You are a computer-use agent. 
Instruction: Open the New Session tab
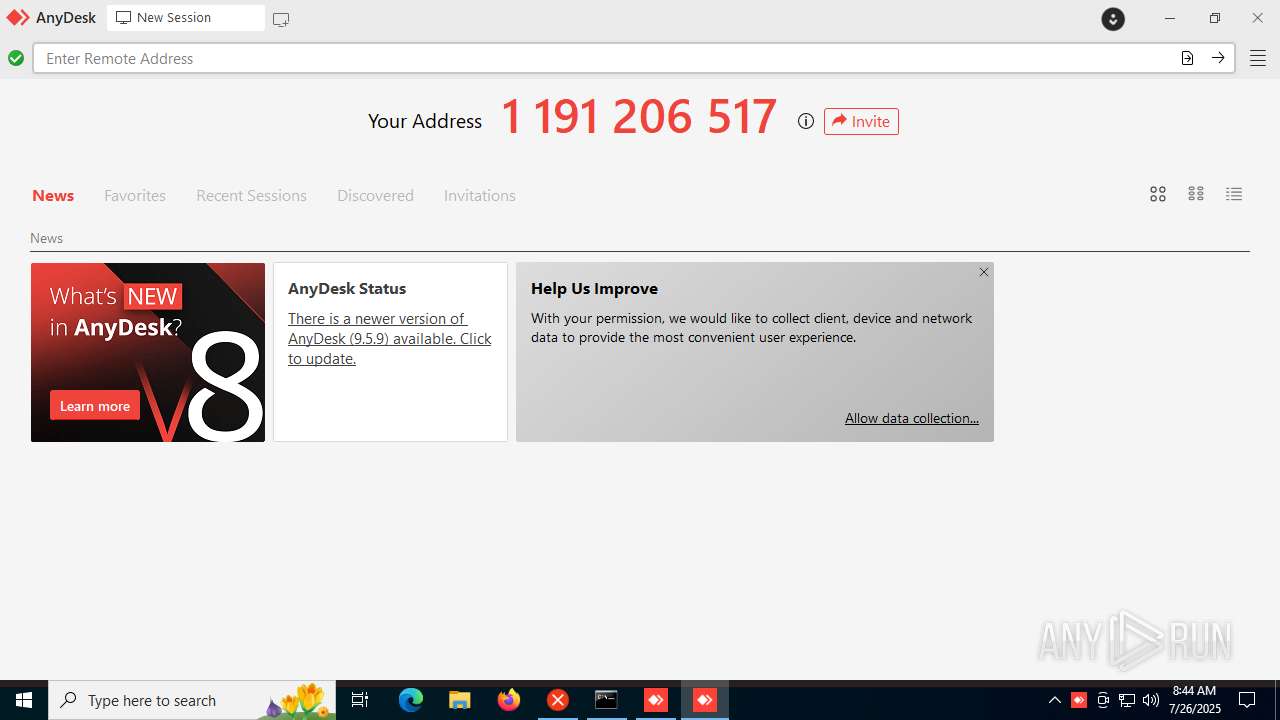pos(186,18)
